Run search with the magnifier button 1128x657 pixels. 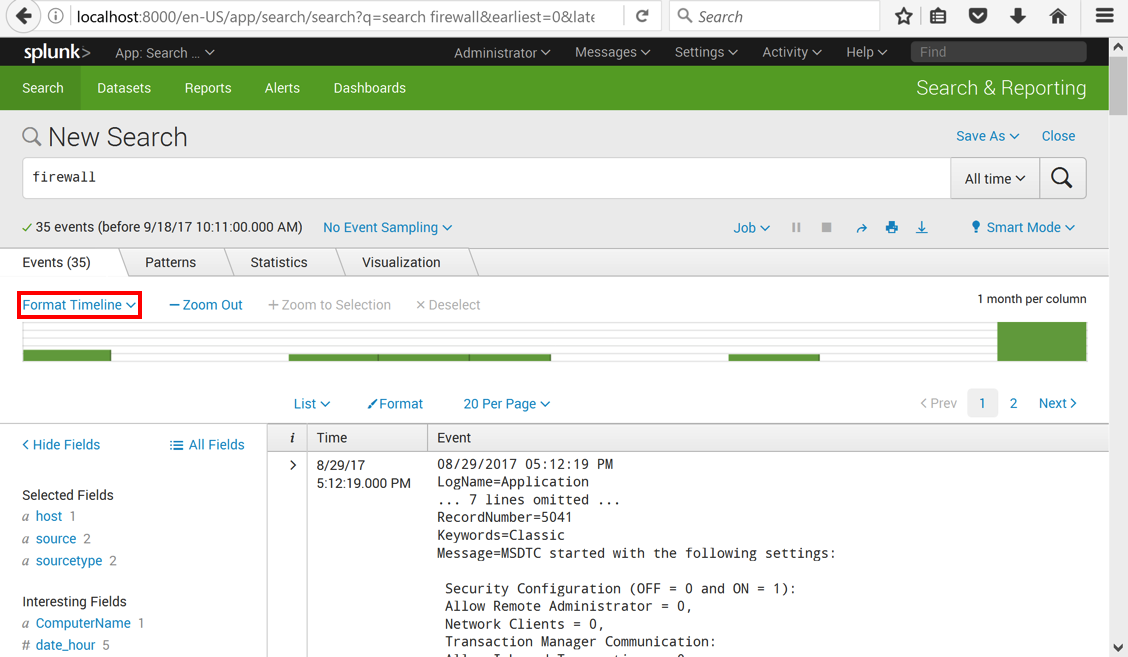1062,178
